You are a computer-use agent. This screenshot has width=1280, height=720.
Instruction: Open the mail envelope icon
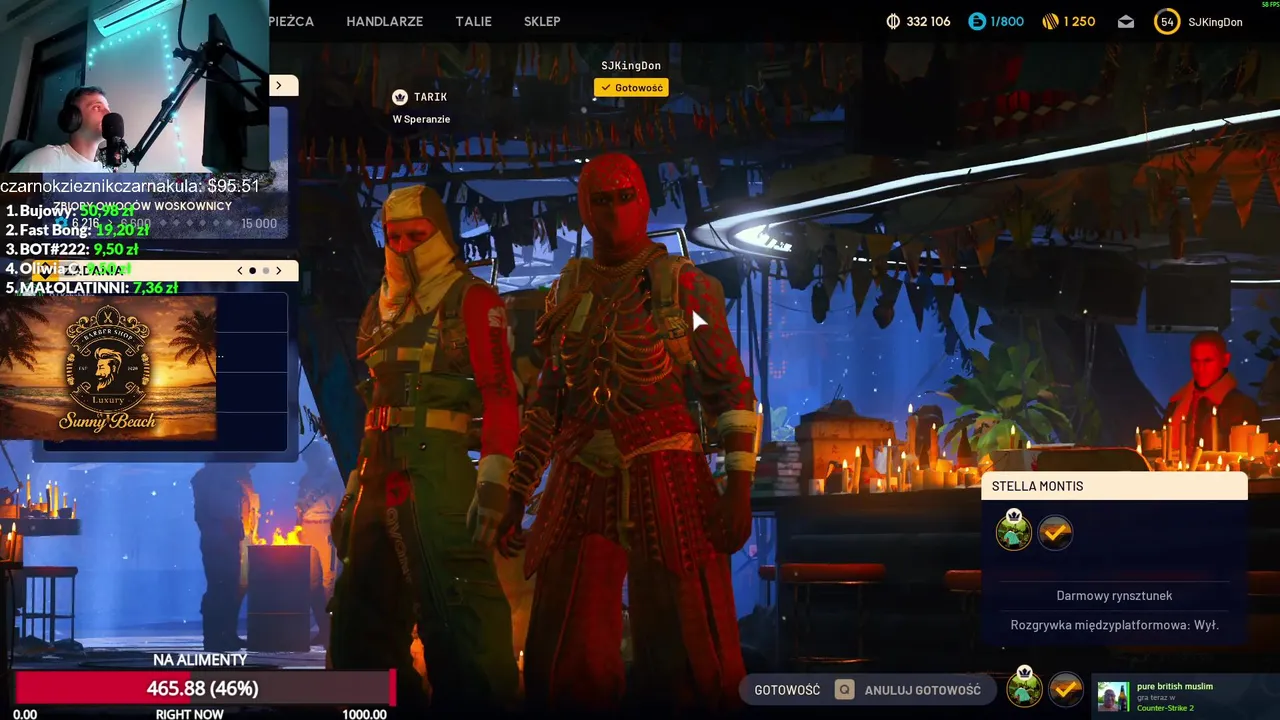point(1126,21)
